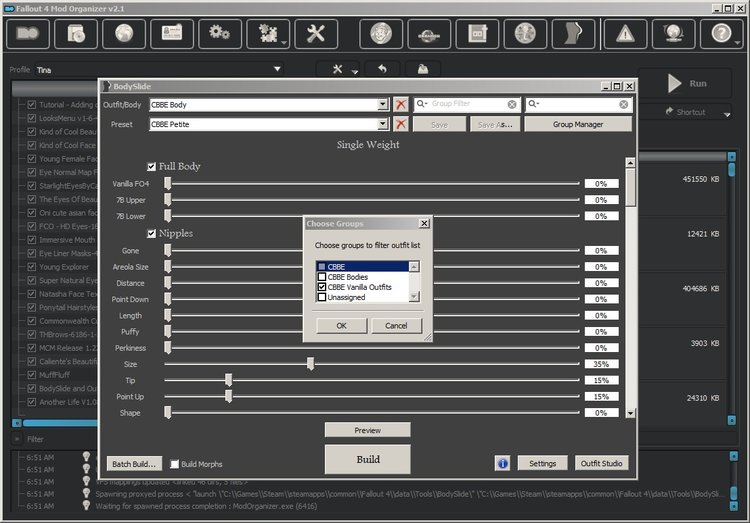Click the Build button
The width and height of the screenshot is (750, 523).
368,459
